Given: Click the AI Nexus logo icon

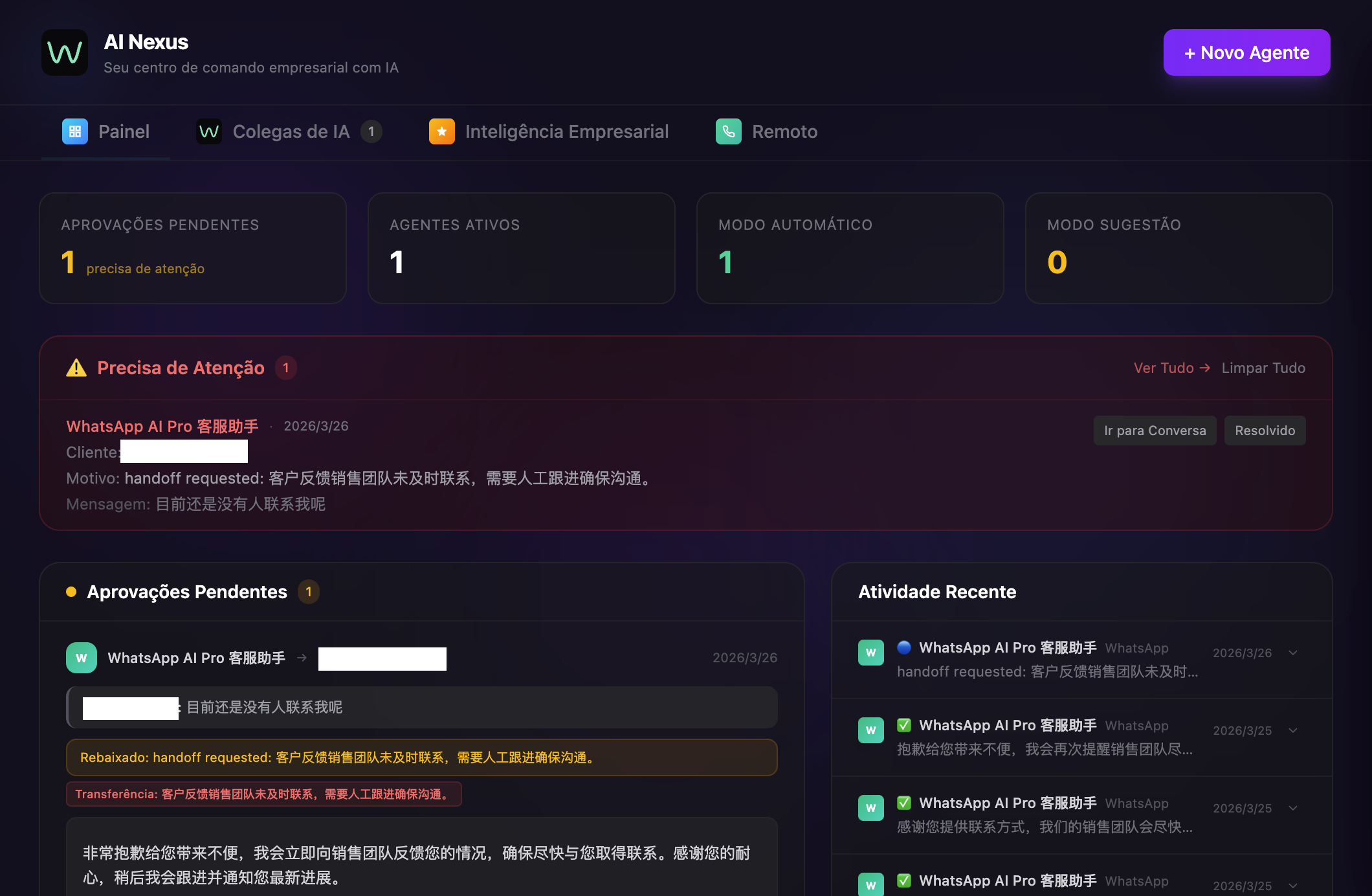Looking at the screenshot, I should tap(65, 52).
